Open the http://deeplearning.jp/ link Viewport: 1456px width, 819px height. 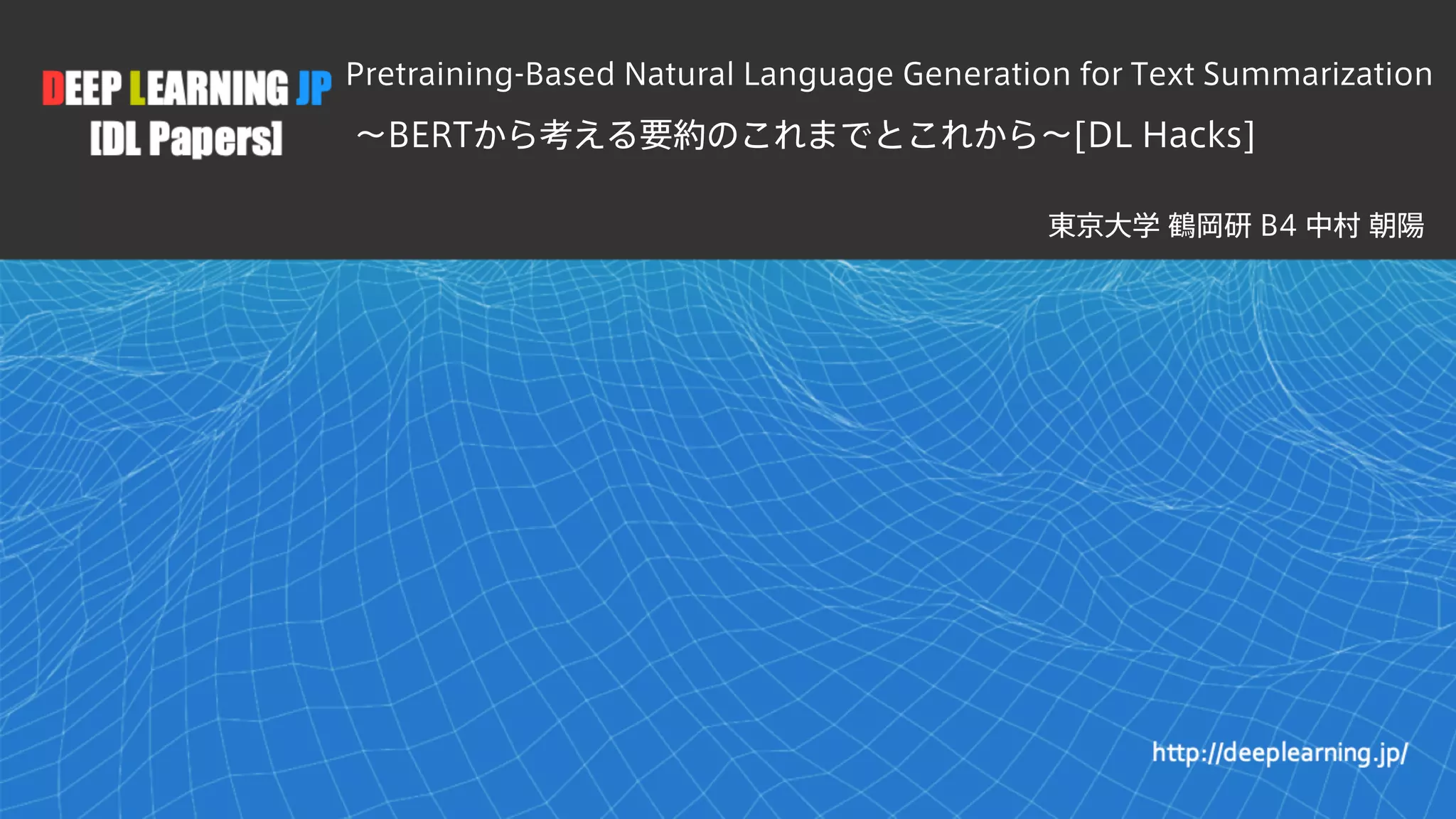tap(1279, 752)
